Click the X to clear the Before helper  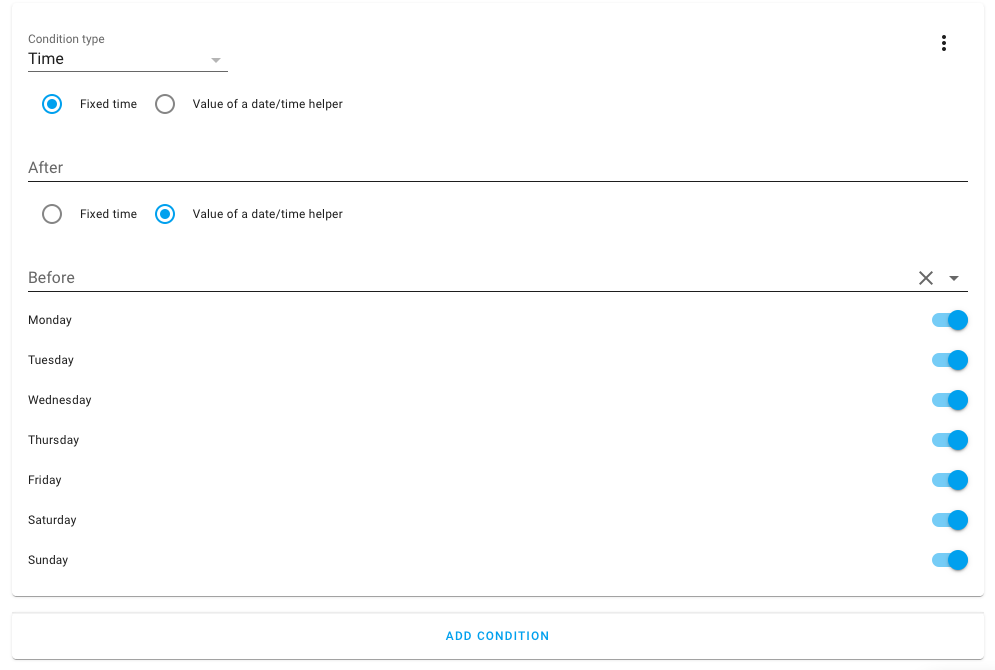(x=925, y=277)
